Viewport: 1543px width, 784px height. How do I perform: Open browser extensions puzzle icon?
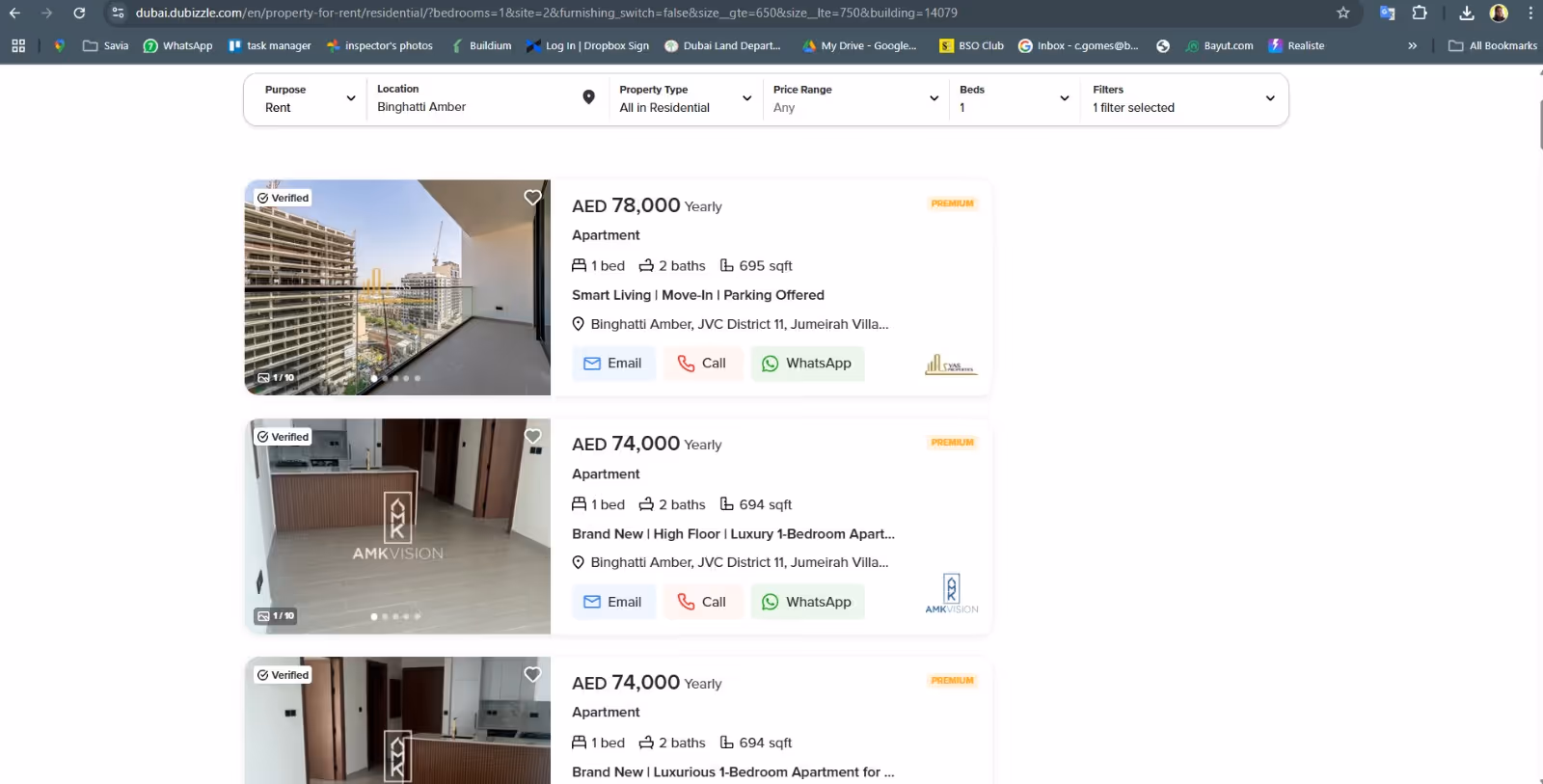[1420, 13]
